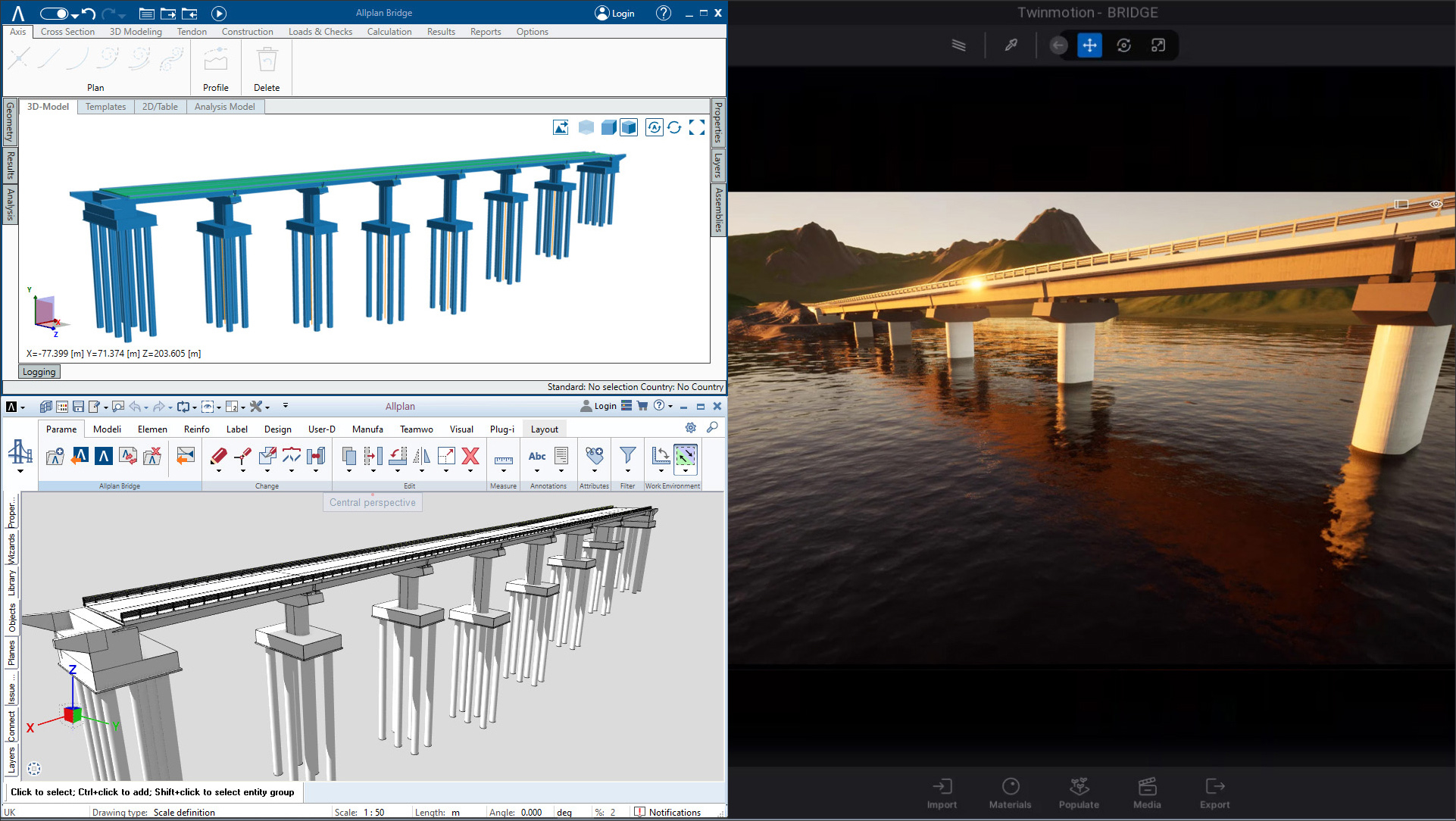1456x821 pixels.
Task: Open the Allplan logo application menu dropdown
Action: coord(23,407)
